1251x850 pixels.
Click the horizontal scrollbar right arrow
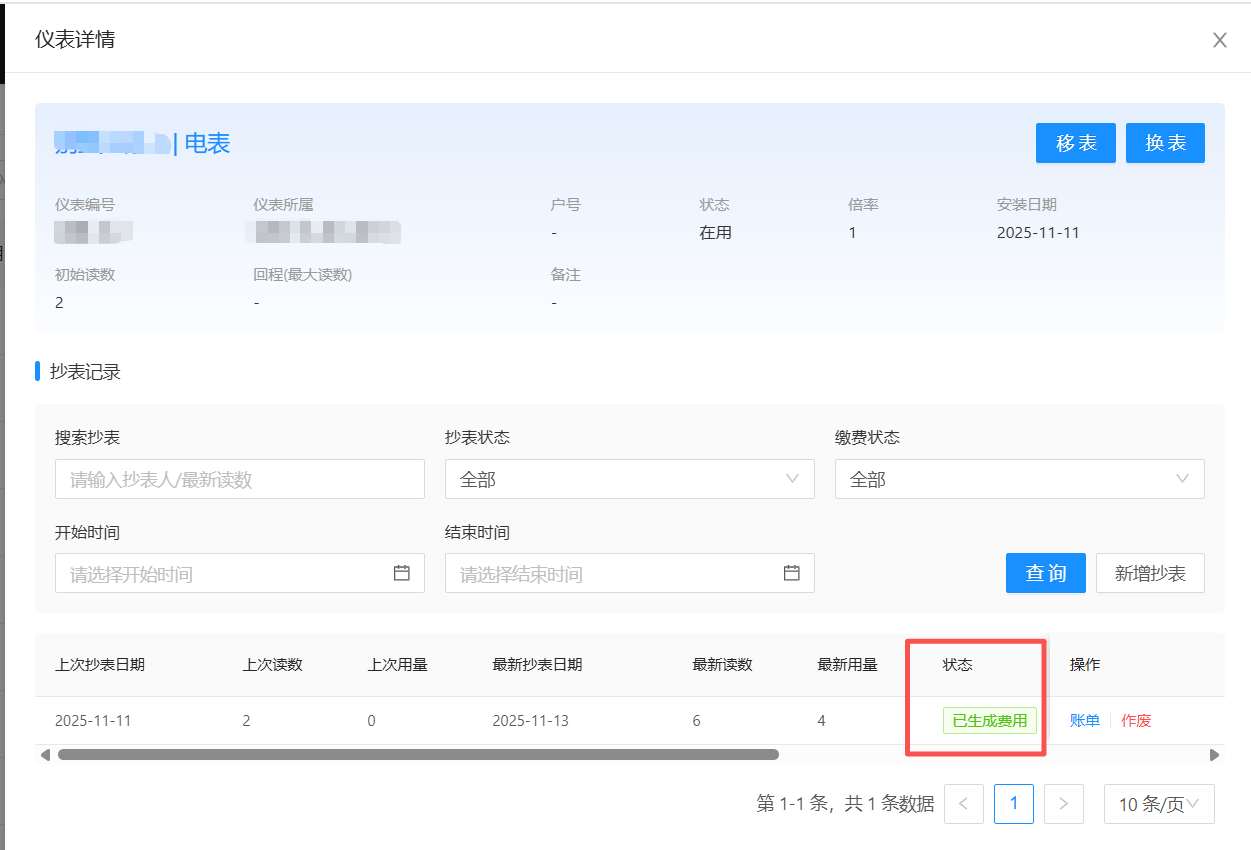(x=1215, y=755)
